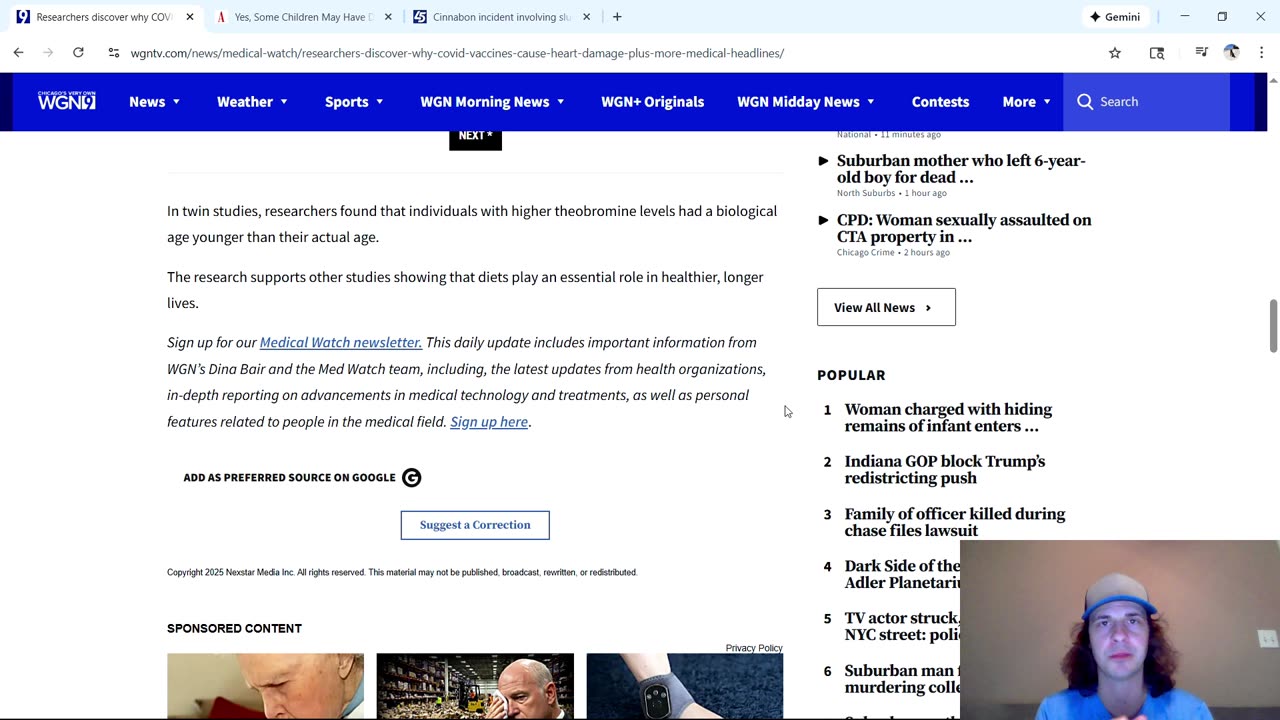Click the site information icon in the address bar
1280x720 pixels.
[114, 53]
